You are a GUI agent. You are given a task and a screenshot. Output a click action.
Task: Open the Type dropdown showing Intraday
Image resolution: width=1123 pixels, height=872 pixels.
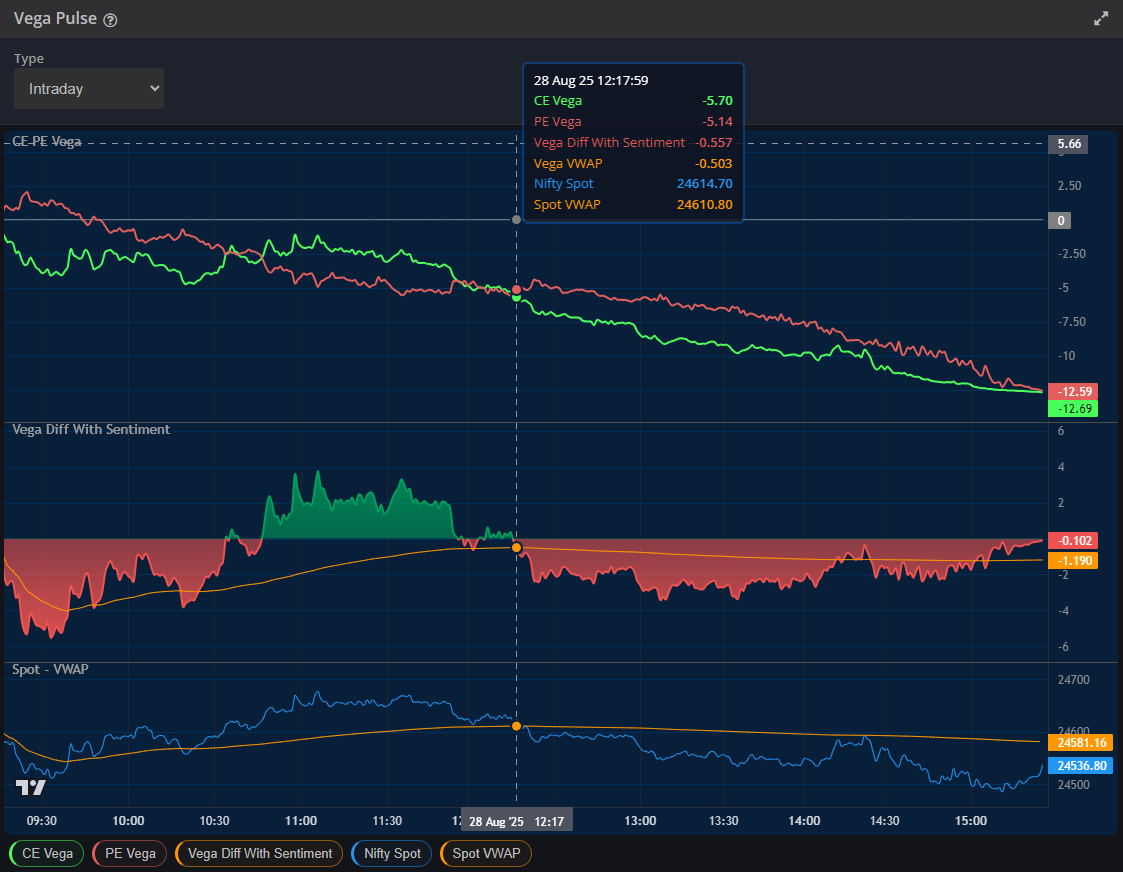point(88,88)
